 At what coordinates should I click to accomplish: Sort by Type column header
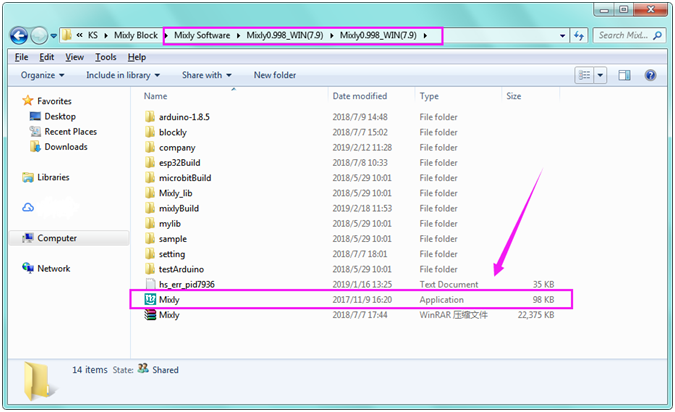pos(429,96)
